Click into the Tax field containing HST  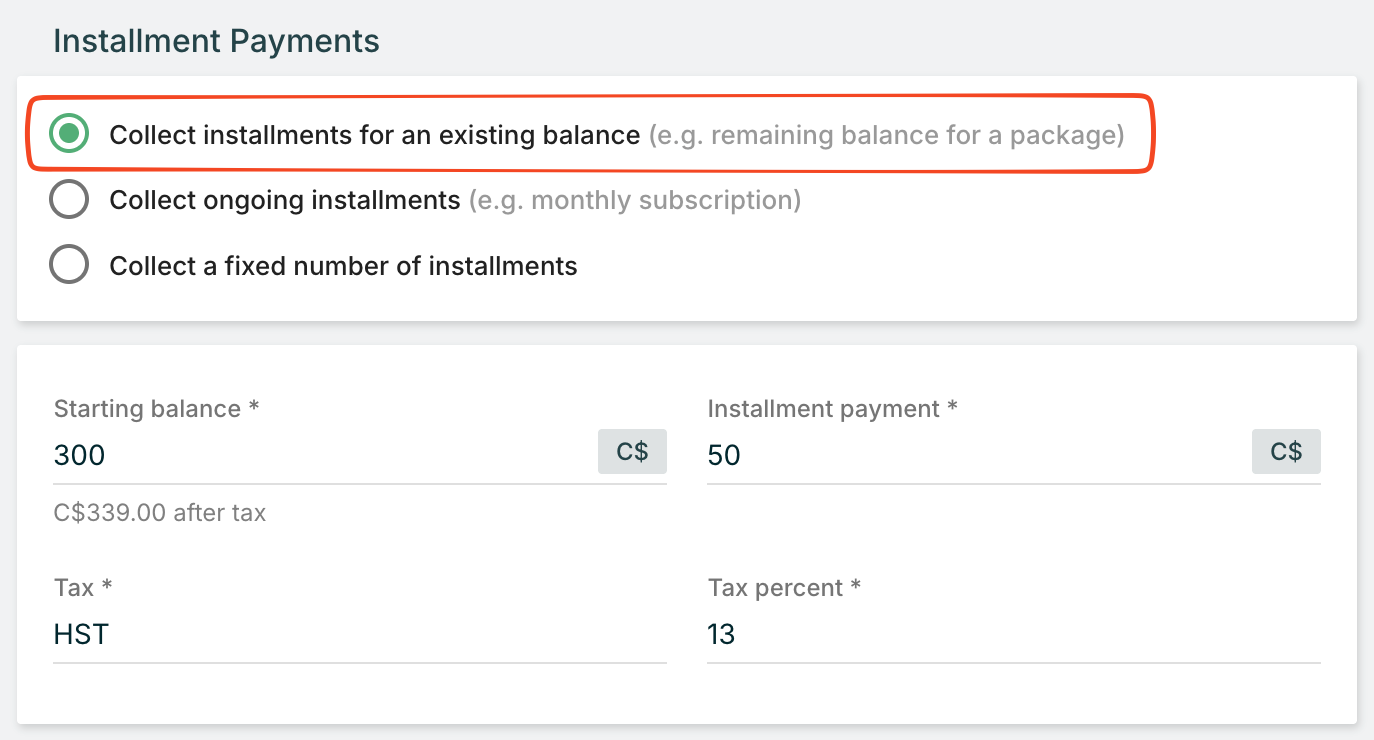pyautogui.click(x=359, y=634)
